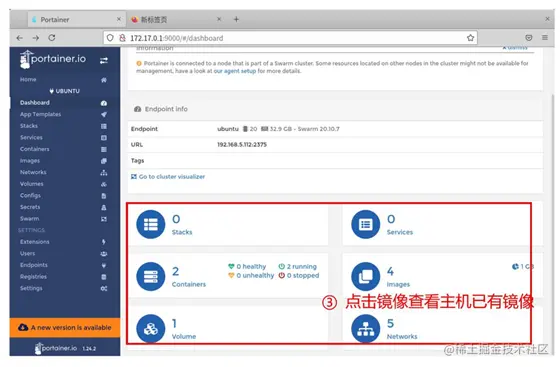Switch to the second browser tab

[x=176, y=20]
